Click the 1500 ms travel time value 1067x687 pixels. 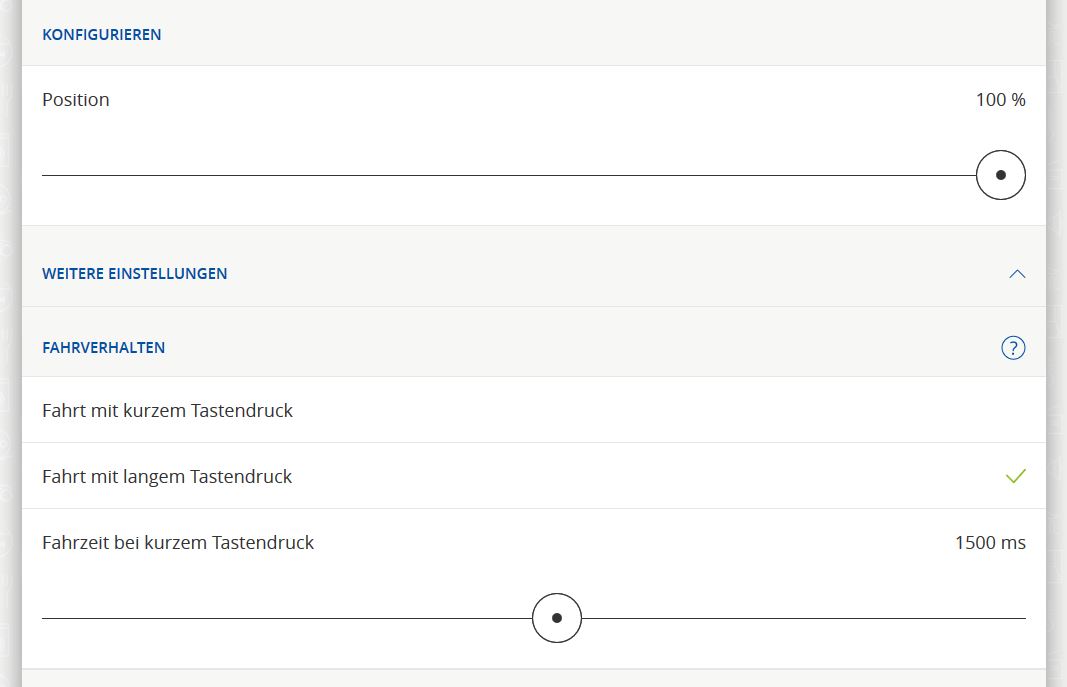point(989,543)
